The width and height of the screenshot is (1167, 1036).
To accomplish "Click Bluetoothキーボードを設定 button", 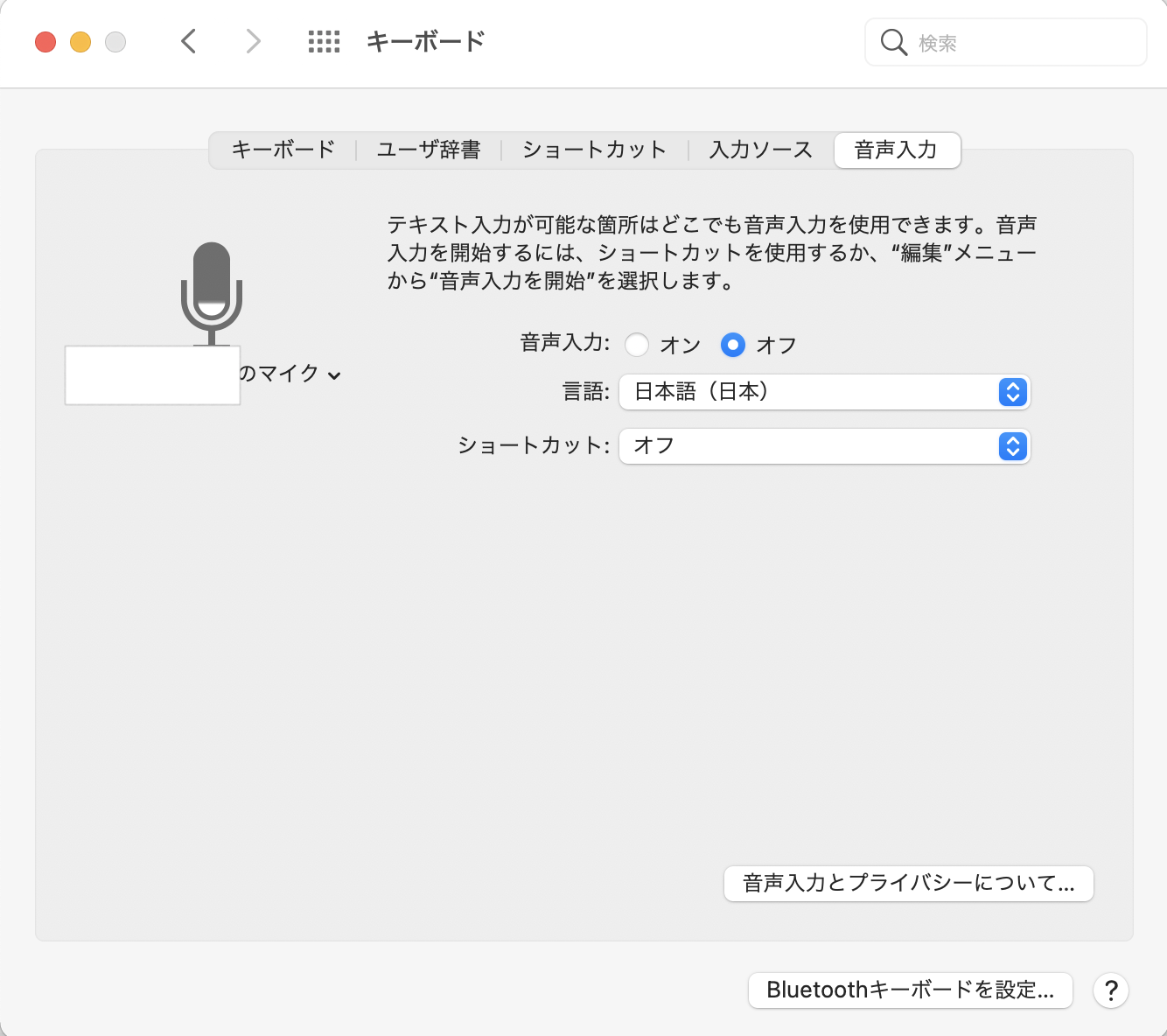I will [910, 990].
